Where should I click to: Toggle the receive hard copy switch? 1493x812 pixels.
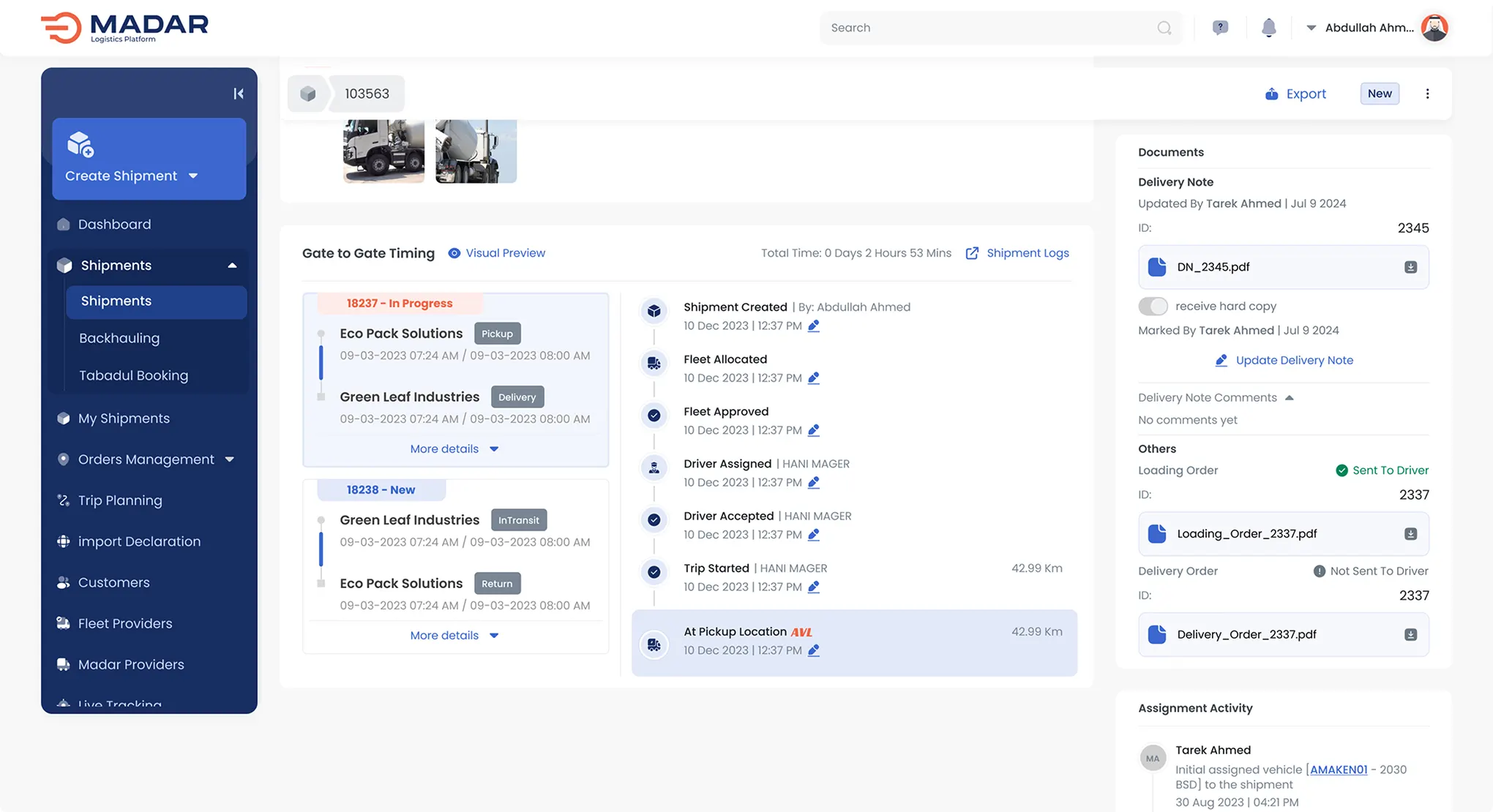pyautogui.click(x=1153, y=307)
